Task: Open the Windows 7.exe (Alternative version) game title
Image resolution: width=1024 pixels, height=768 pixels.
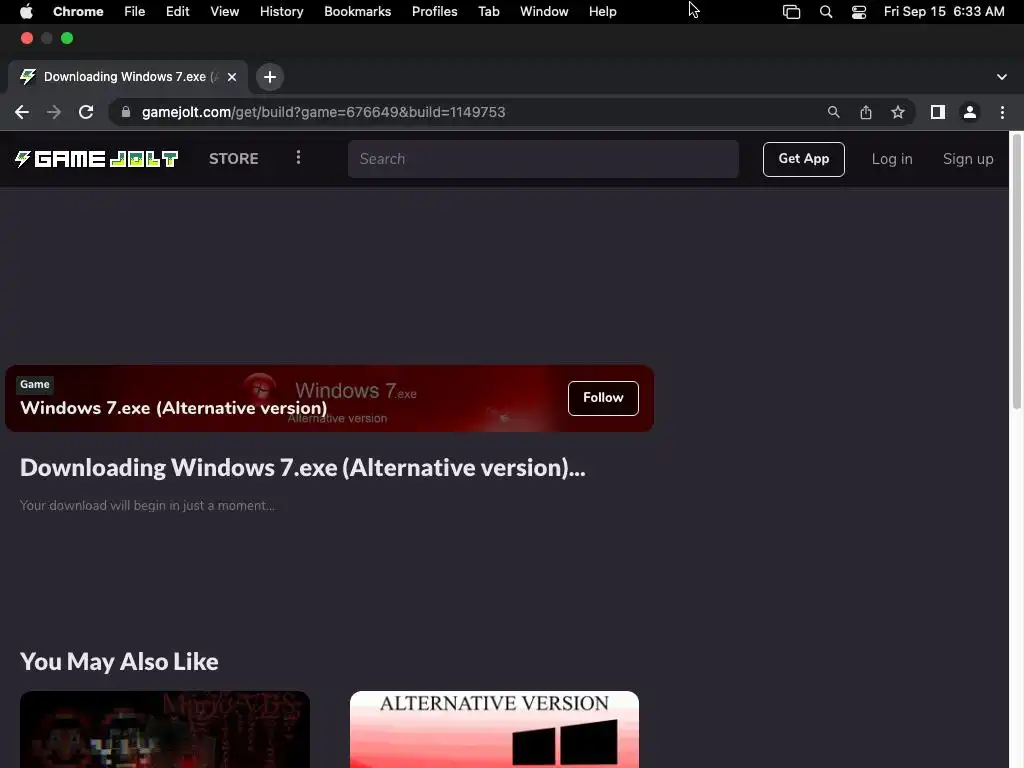Action: point(174,408)
